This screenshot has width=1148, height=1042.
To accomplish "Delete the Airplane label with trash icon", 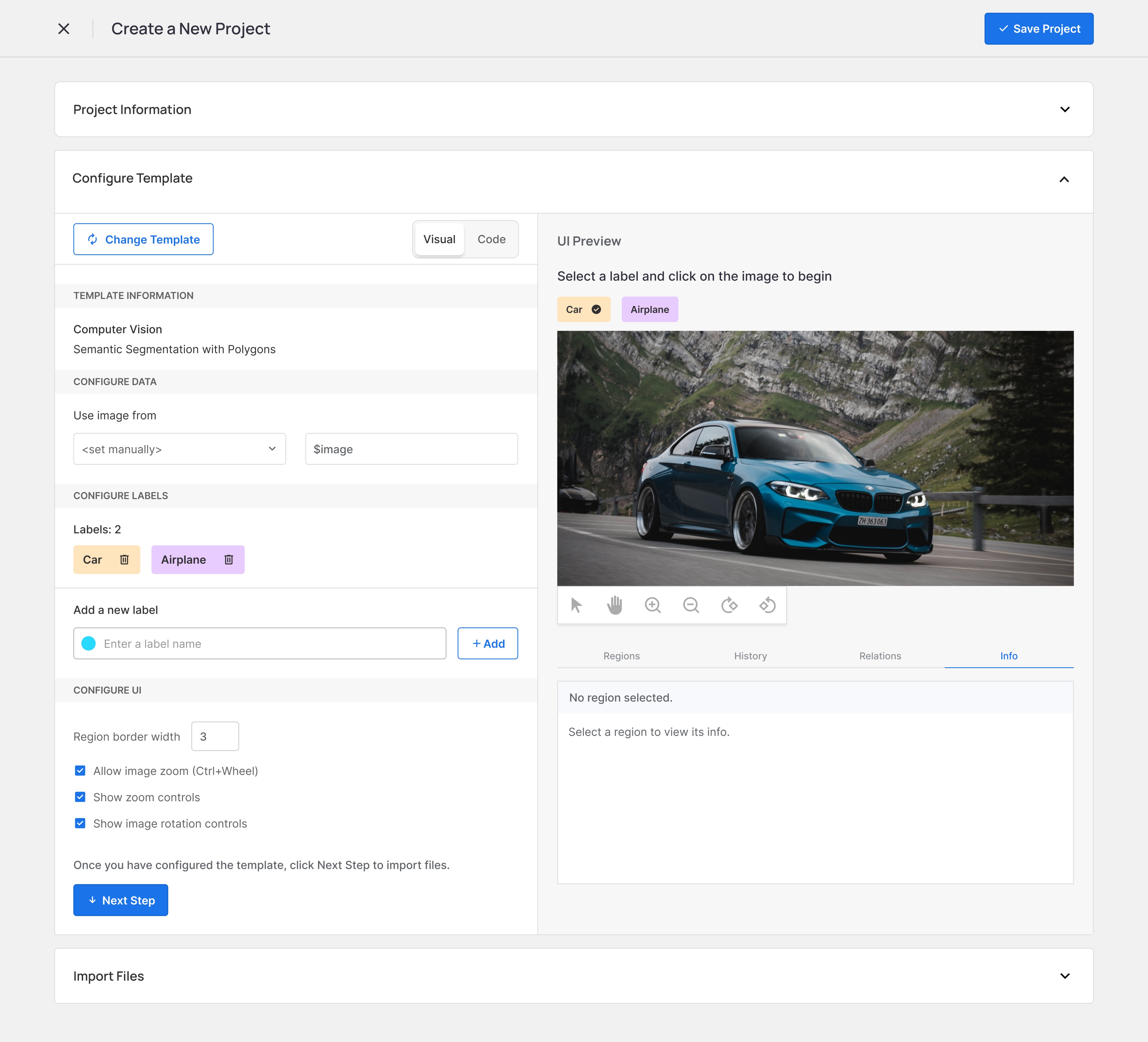I will pyautogui.click(x=228, y=560).
